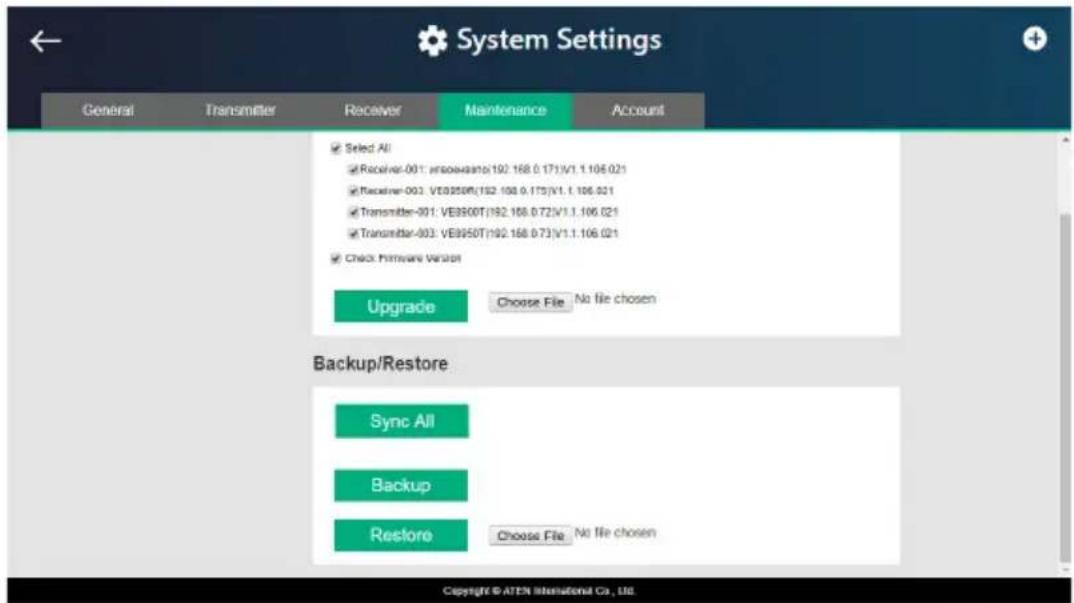Open the Account tab

pos(638,110)
